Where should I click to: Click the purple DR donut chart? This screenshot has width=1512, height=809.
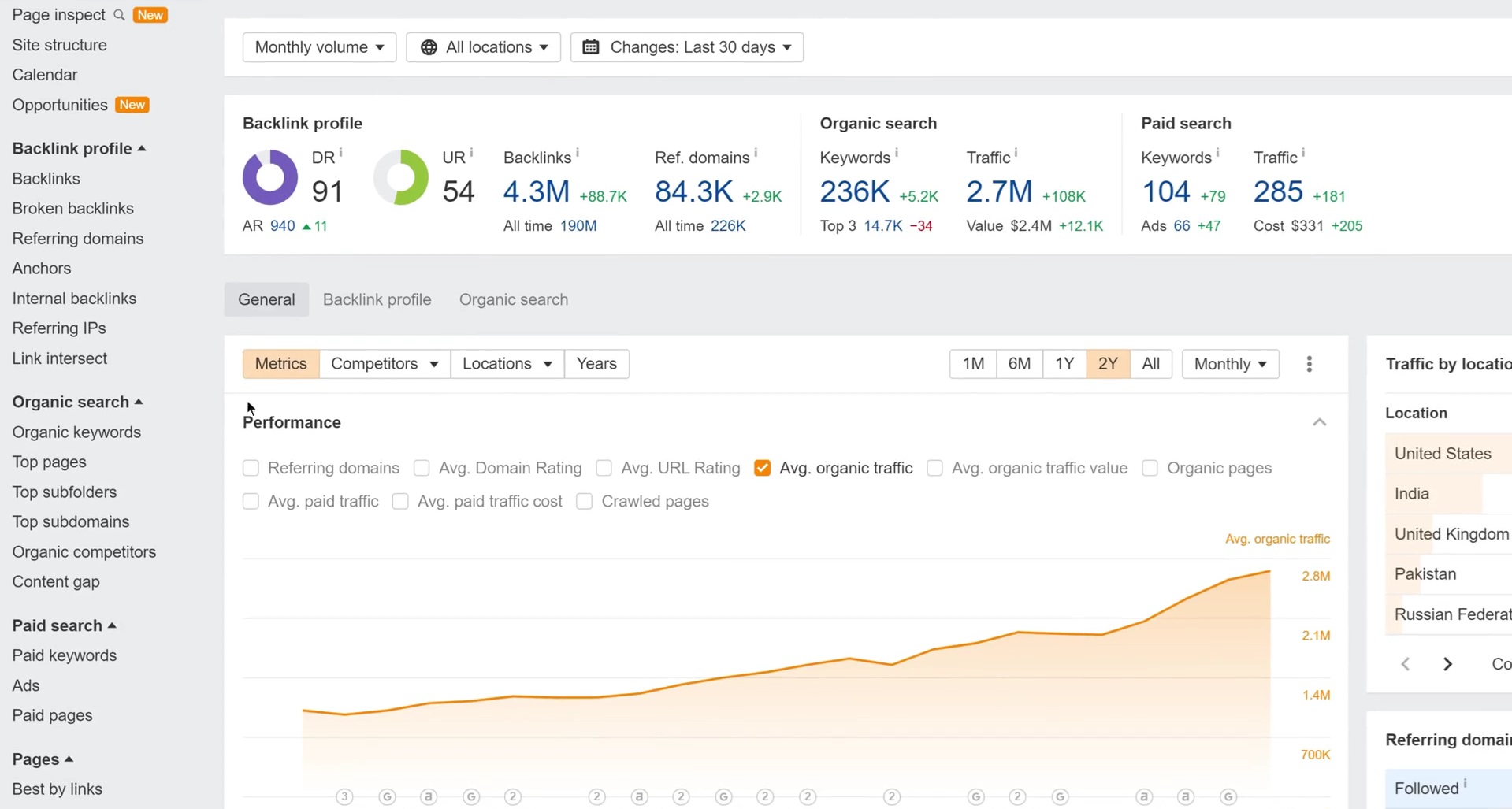click(270, 177)
